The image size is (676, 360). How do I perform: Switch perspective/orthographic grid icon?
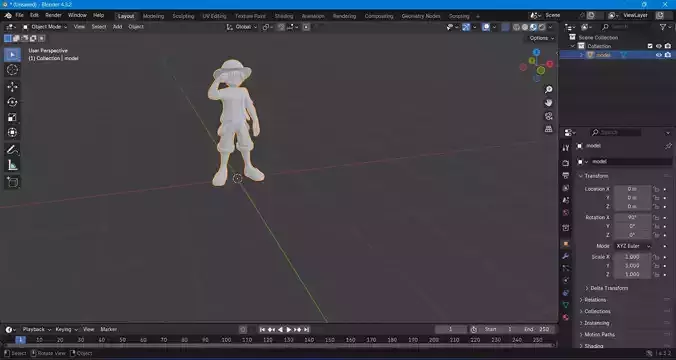pos(548,129)
